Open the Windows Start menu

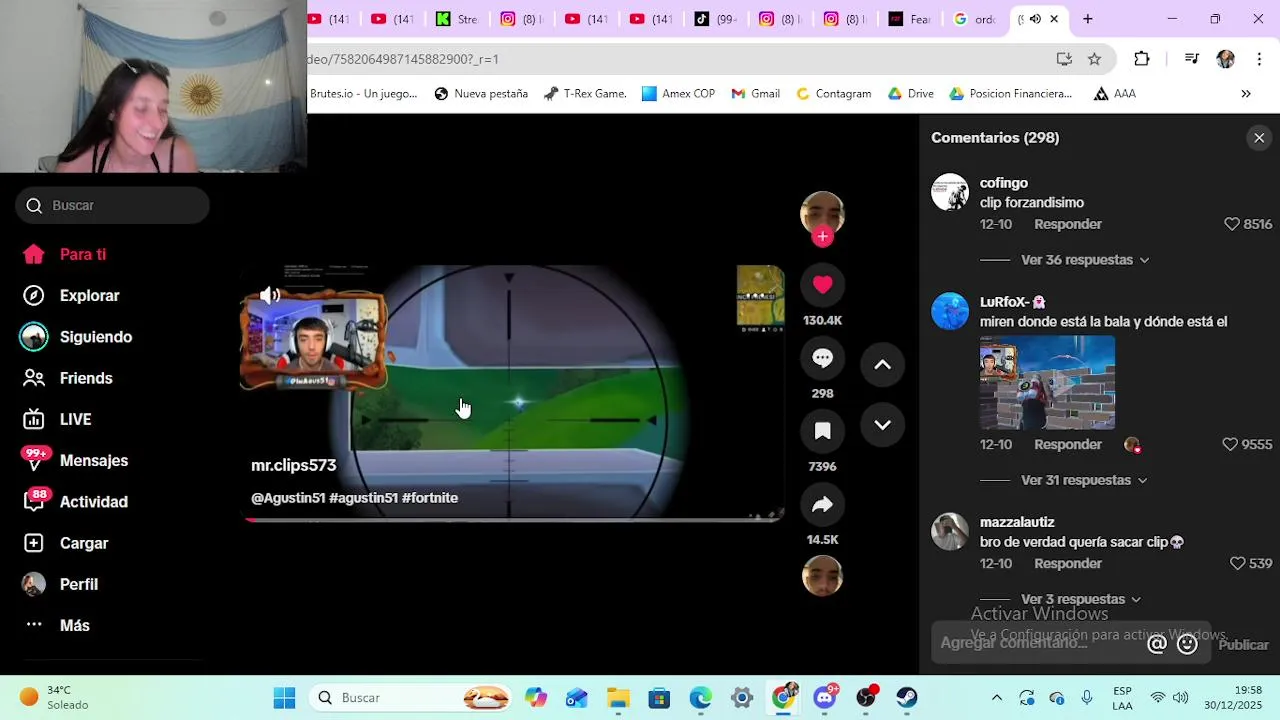tap(284, 698)
